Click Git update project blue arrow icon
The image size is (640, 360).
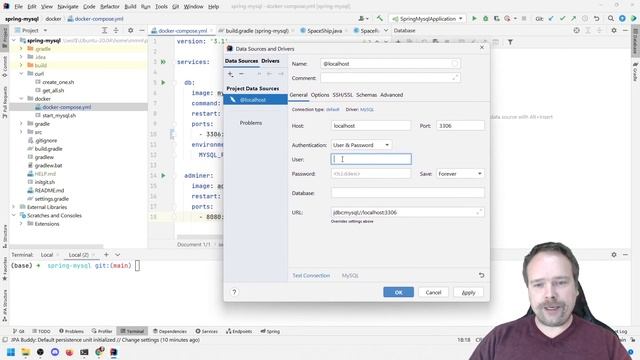point(551,19)
